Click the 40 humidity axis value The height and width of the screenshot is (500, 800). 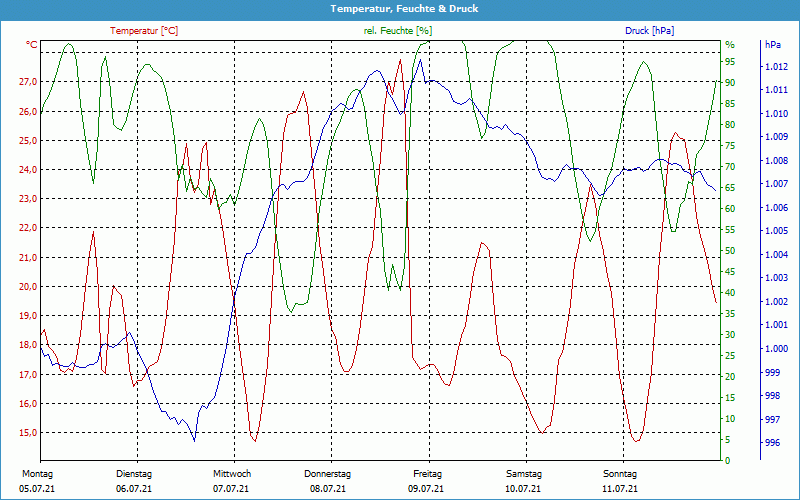coord(730,292)
